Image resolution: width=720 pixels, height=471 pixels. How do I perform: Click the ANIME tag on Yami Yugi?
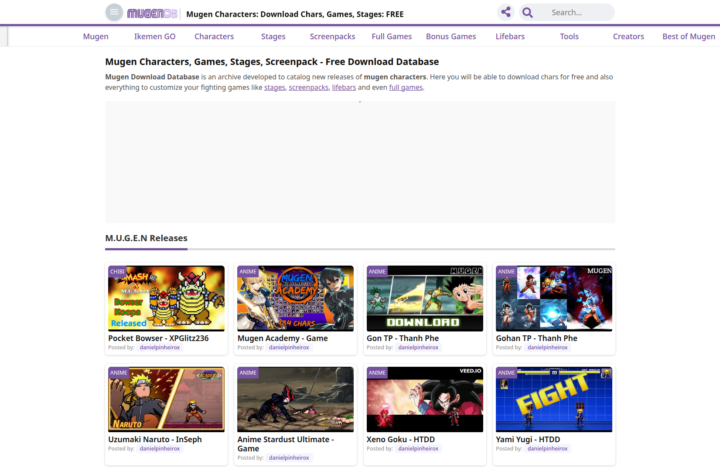point(506,372)
